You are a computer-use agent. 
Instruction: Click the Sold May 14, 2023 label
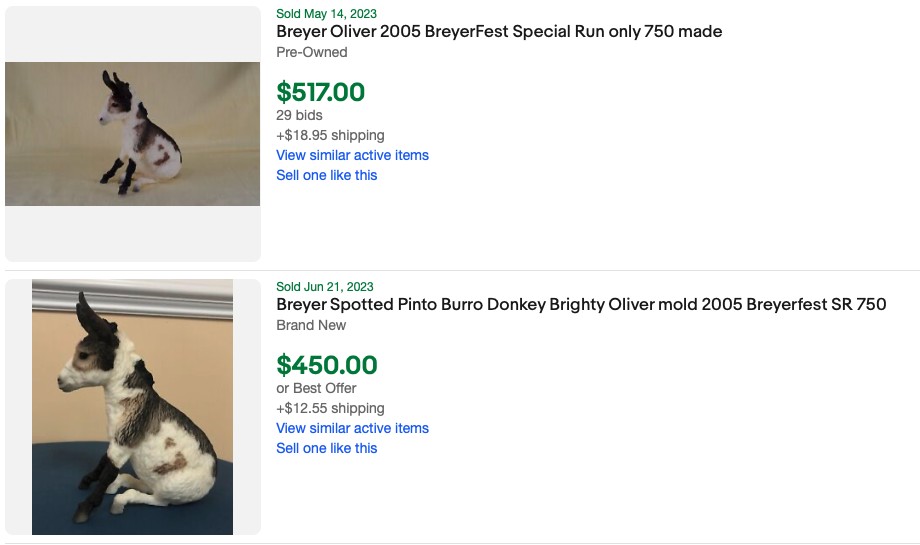tap(326, 14)
